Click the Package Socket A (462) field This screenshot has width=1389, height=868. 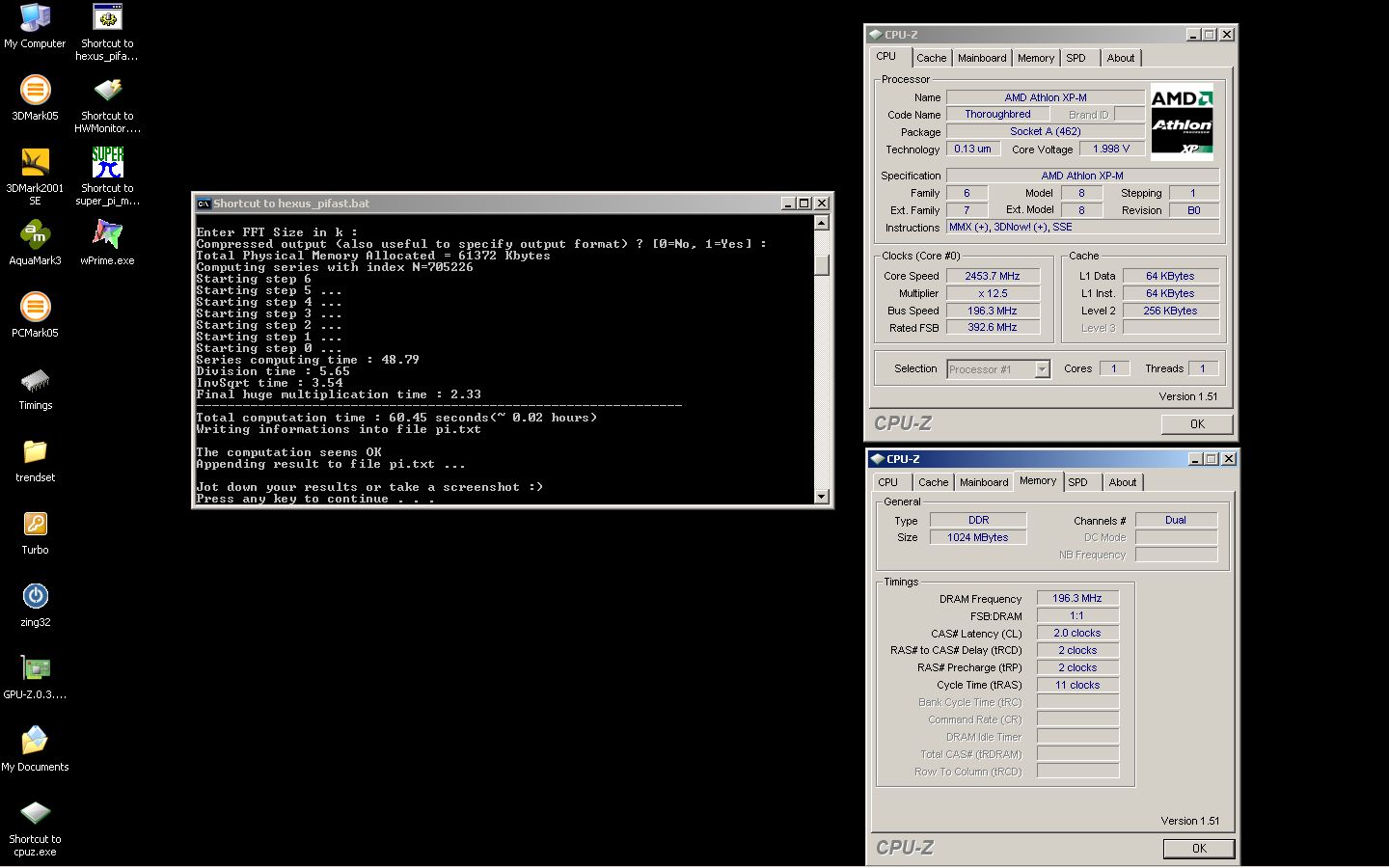(x=1046, y=131)
